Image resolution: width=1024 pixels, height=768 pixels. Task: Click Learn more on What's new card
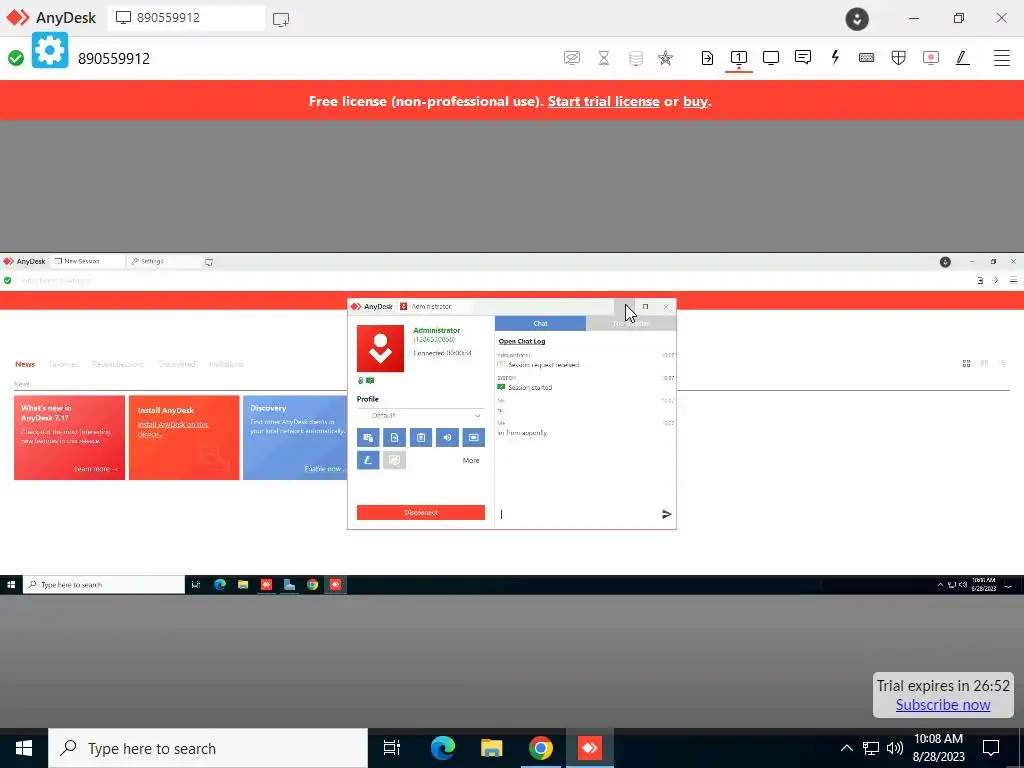click(95, 469)
